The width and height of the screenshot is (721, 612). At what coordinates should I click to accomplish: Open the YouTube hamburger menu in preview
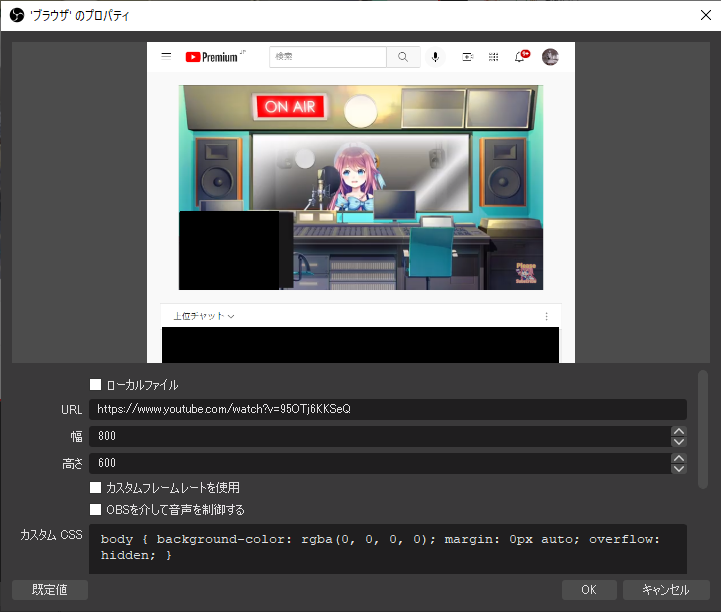point(166,57)
